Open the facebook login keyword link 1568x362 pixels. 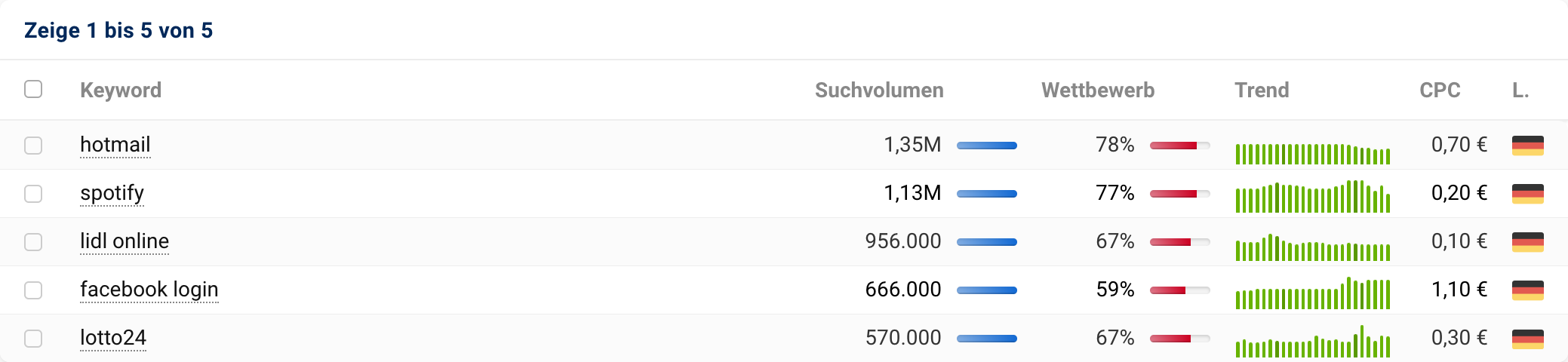149,290
